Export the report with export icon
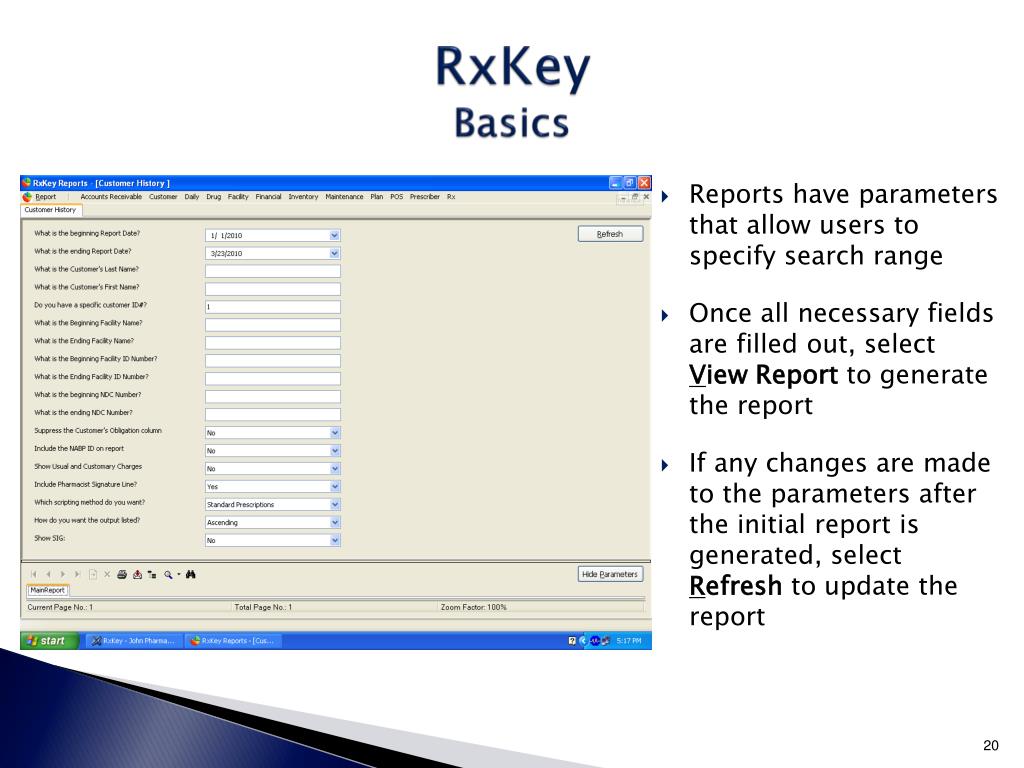1024x768 pixels. point(137,575)
